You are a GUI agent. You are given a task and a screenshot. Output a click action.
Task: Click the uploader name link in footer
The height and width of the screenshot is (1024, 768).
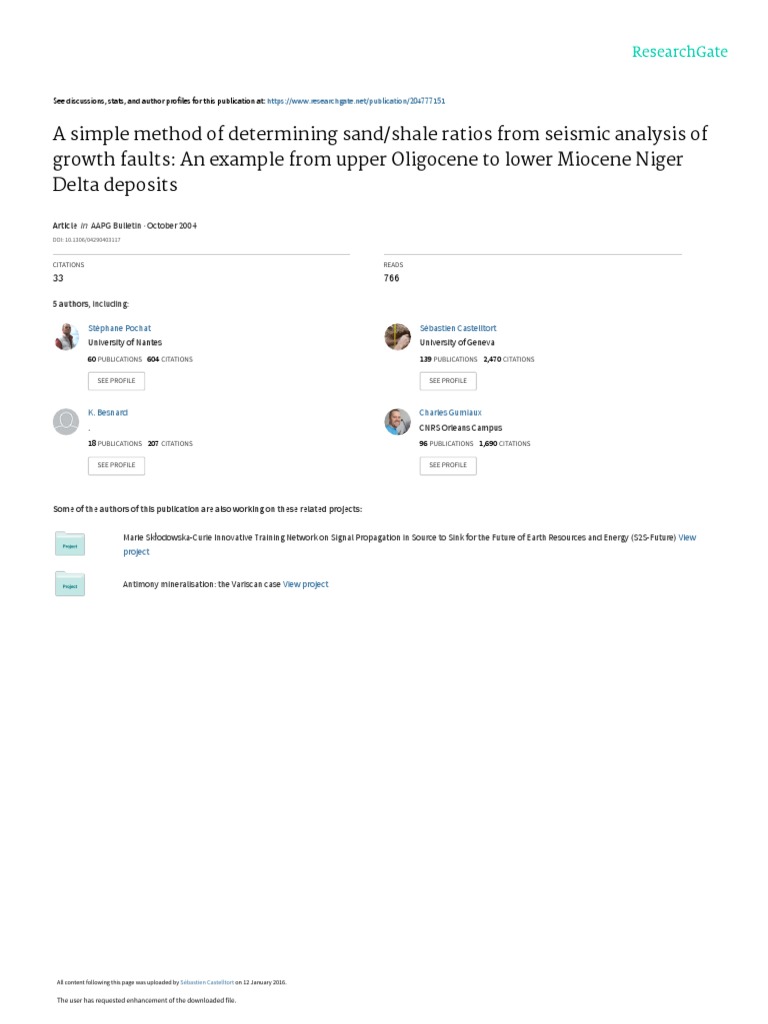click(207, 982)
